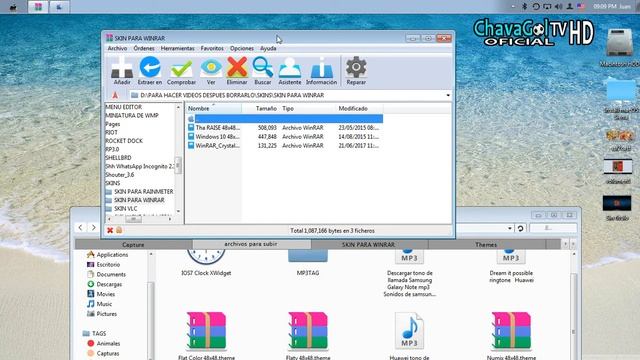Open the Archivo menu
Viewport: 640px width, 360px height.
point(117,48)
